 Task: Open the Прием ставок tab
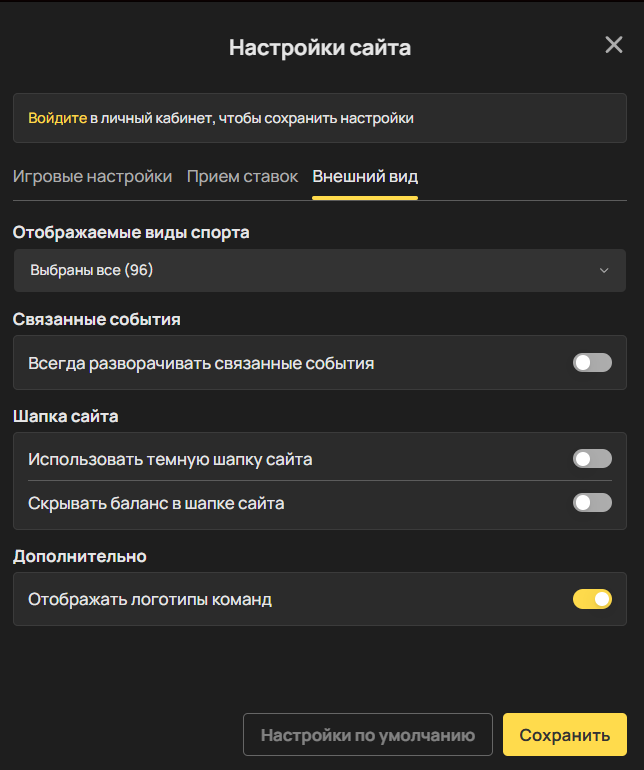pyautogui.click(x=242, y=176)
